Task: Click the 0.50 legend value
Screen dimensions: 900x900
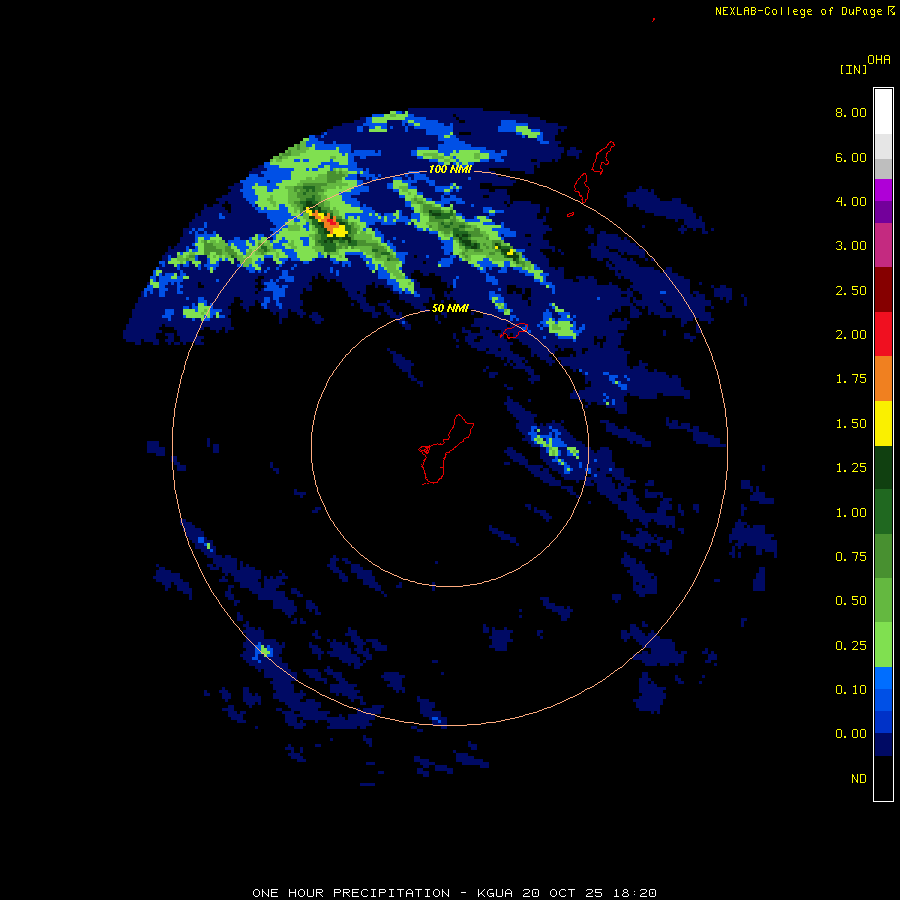Action: tap(851, 601)
